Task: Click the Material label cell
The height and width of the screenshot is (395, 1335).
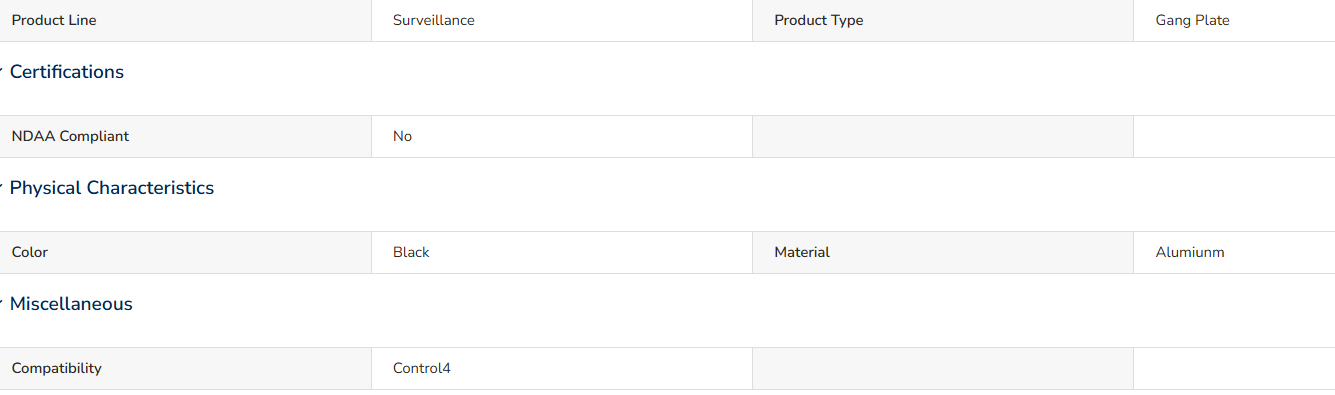Action: (x=943, y=253)
